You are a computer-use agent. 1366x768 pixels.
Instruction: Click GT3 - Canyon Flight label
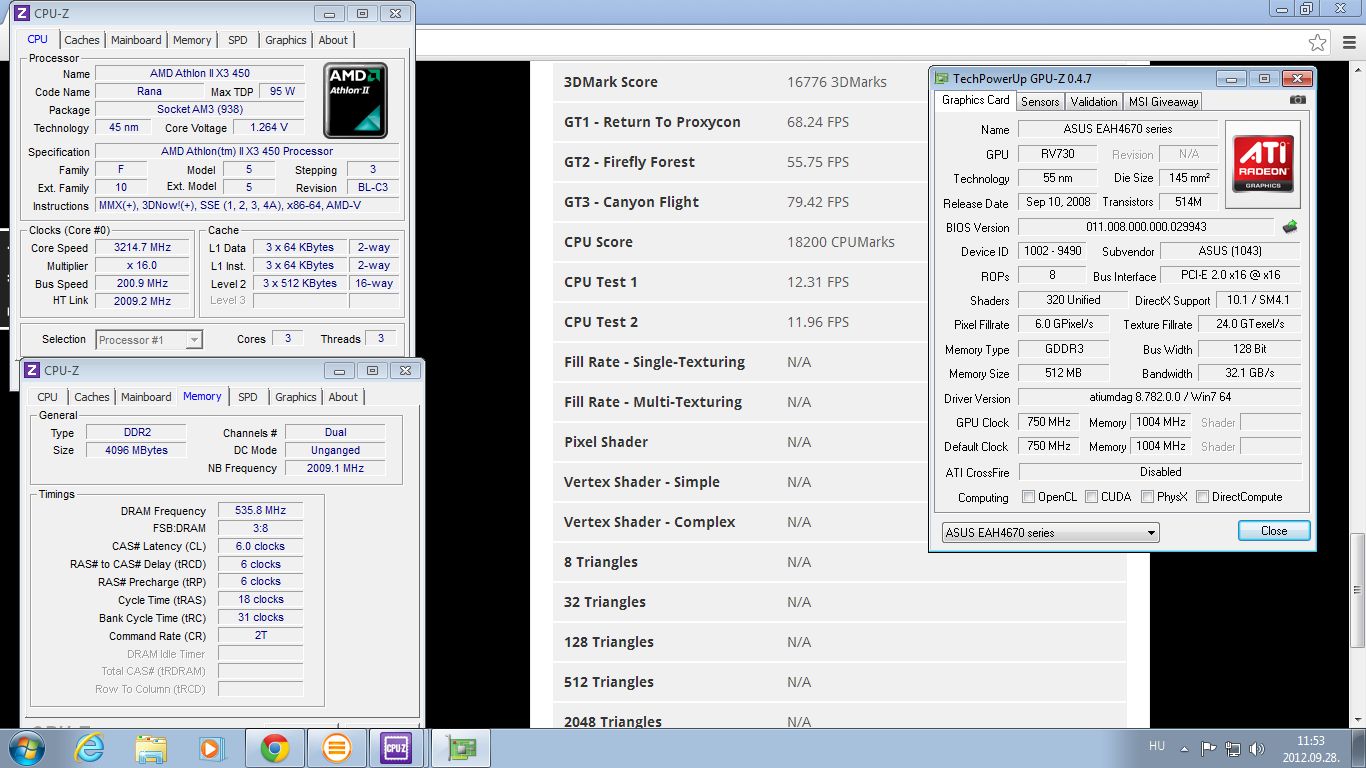[x=631, y=202]
